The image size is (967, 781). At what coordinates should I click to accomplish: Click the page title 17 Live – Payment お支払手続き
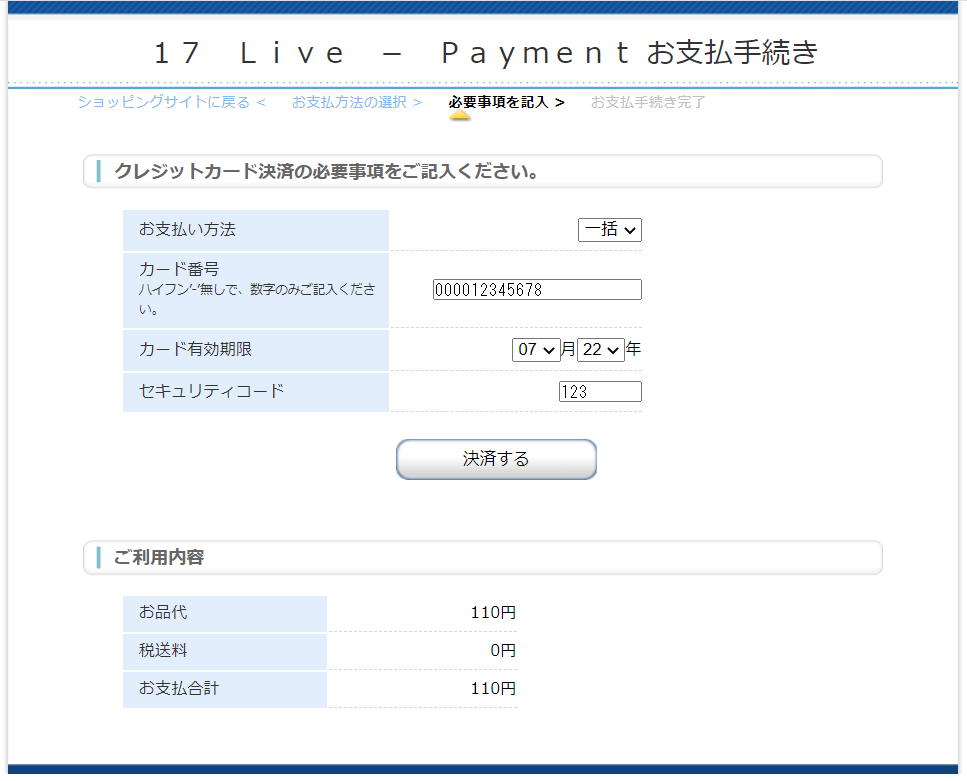pyautogui.click(x=485, y=52)
